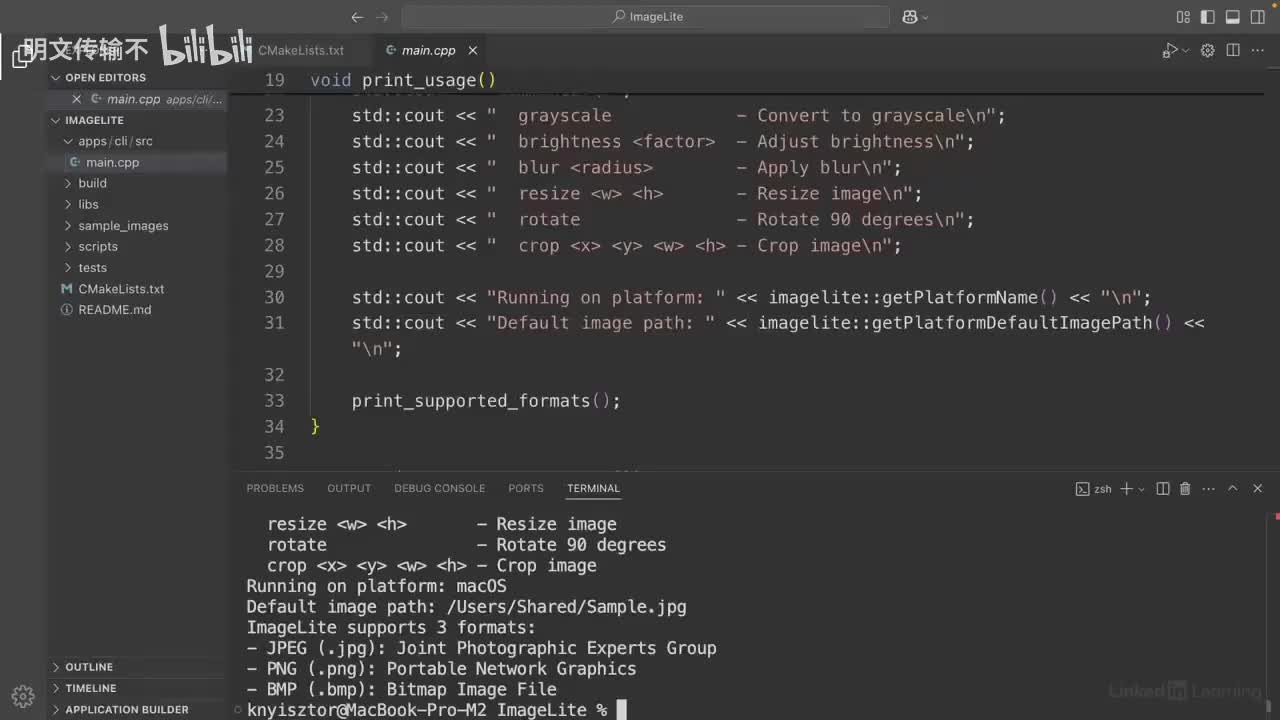Open the Manage gear in activity bar
The image size is (1280, 720).
point(22,696)
